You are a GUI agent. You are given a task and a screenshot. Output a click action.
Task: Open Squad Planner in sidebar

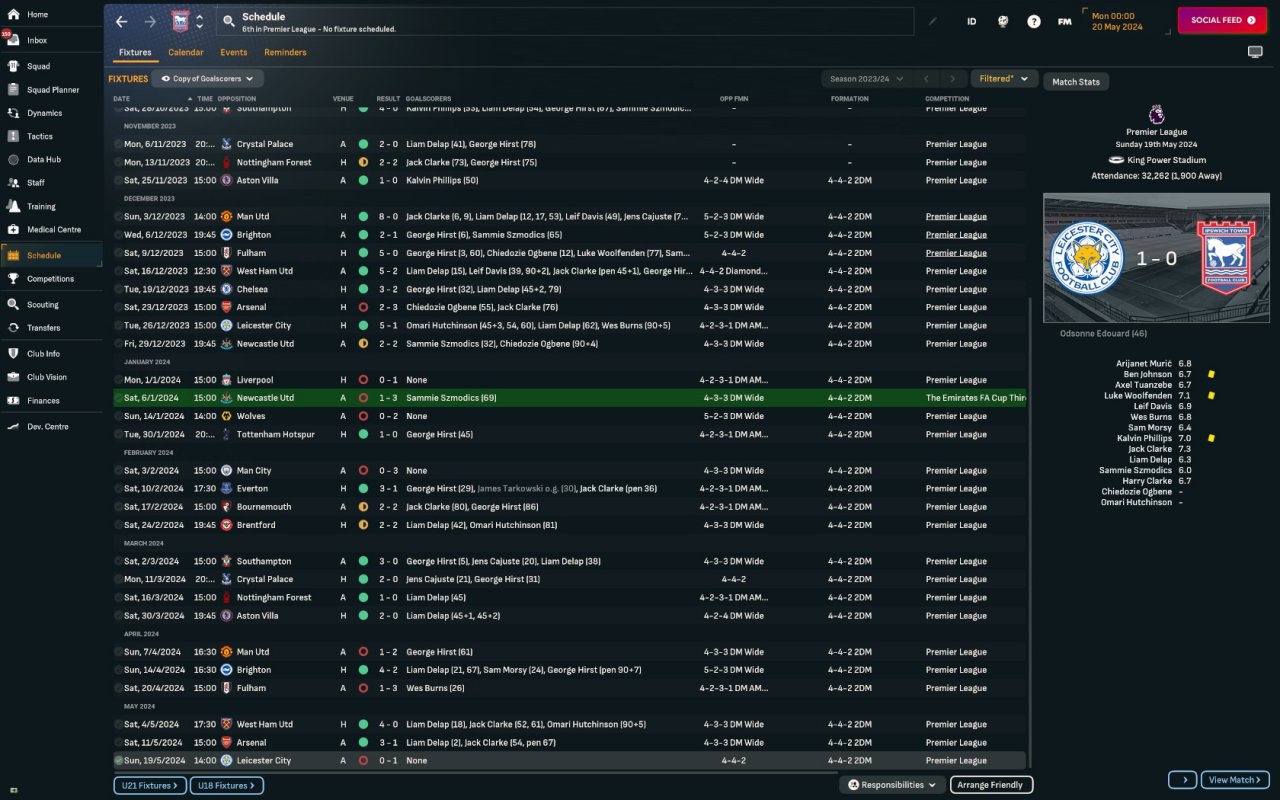[51, 90]
